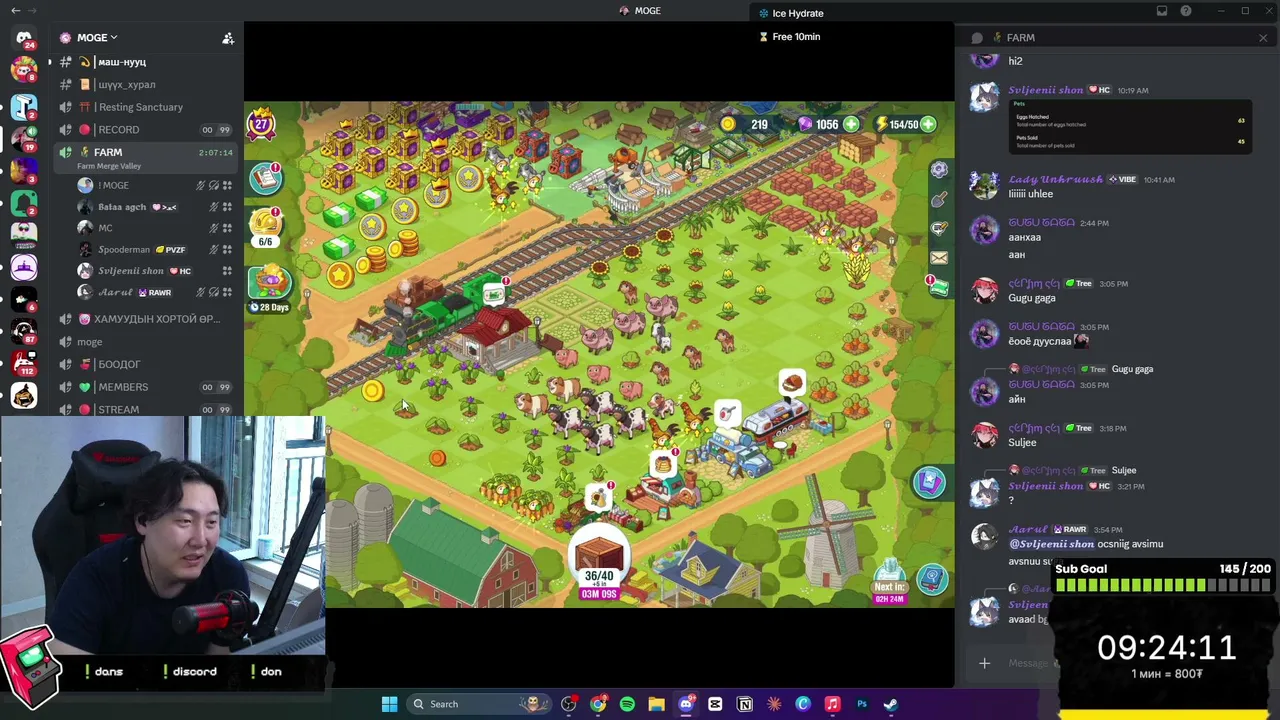Screen dimensions: 1280x720
Task: Open the game mailbox envelope icon
Action: click(939, 257)
